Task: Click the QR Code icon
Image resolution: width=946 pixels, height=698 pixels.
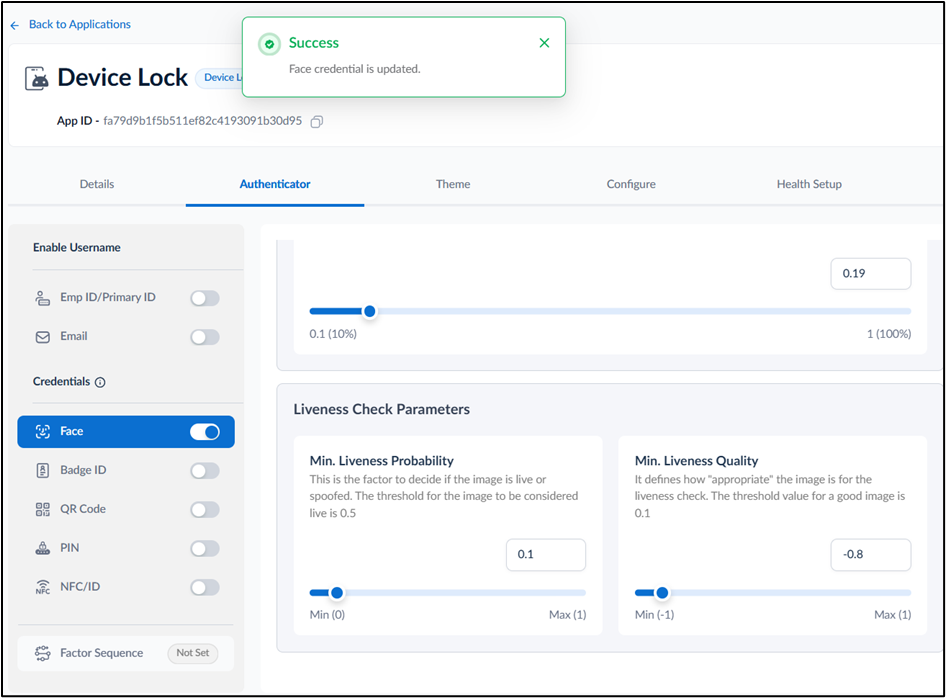Action: pyautogui.click(x=43, y=509)
